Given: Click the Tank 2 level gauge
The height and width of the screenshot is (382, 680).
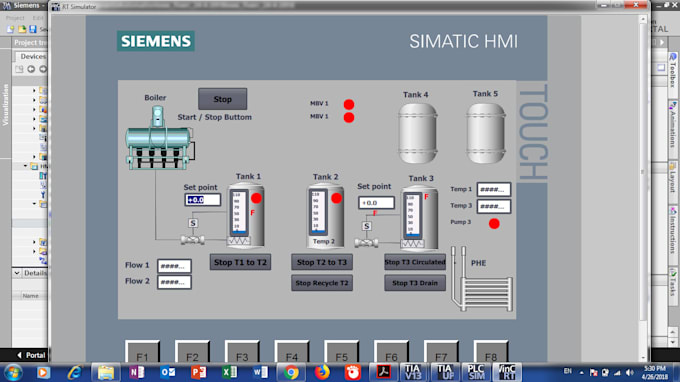Looking at the screenshot, I should 318,212.
